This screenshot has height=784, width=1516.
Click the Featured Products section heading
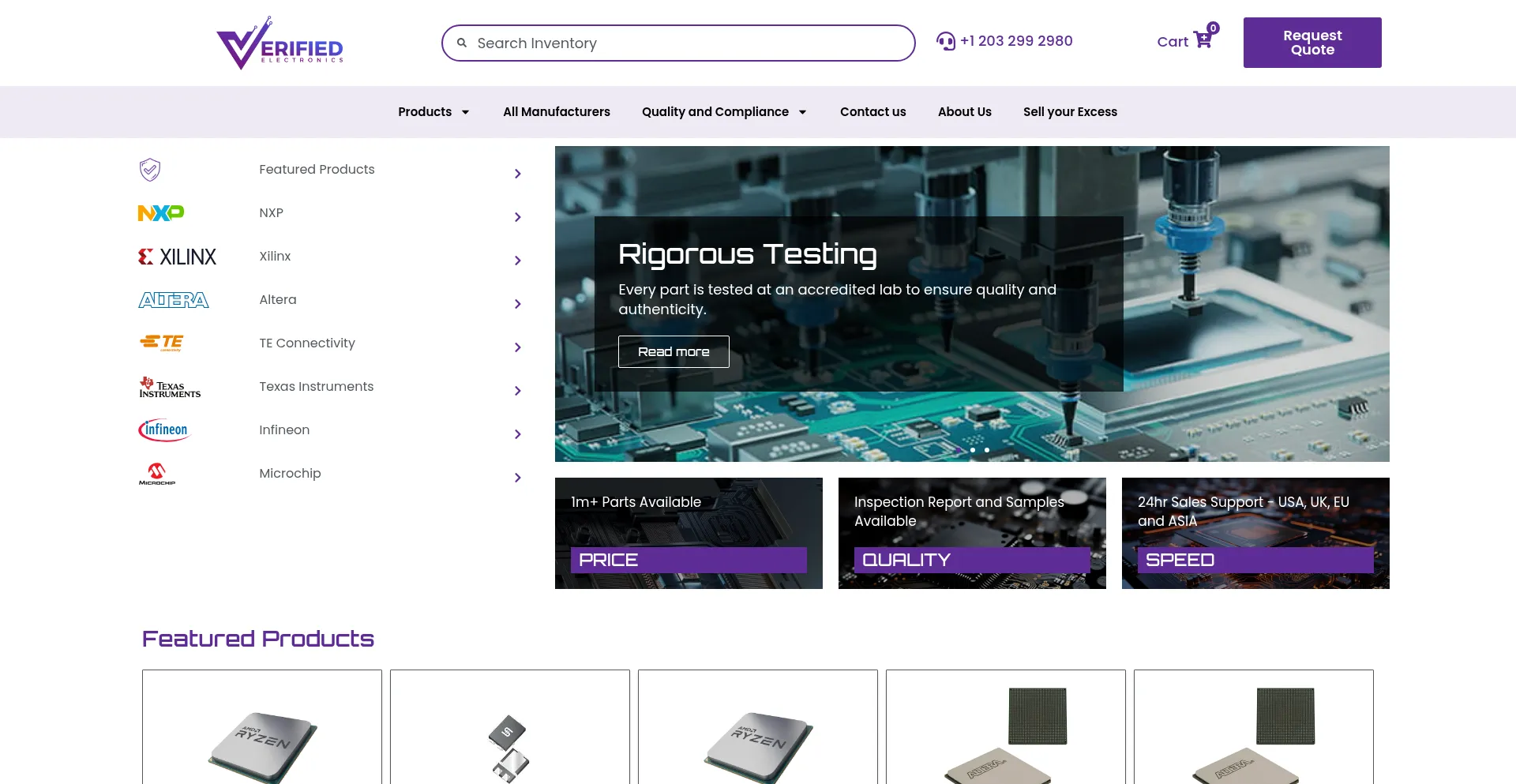258,639
